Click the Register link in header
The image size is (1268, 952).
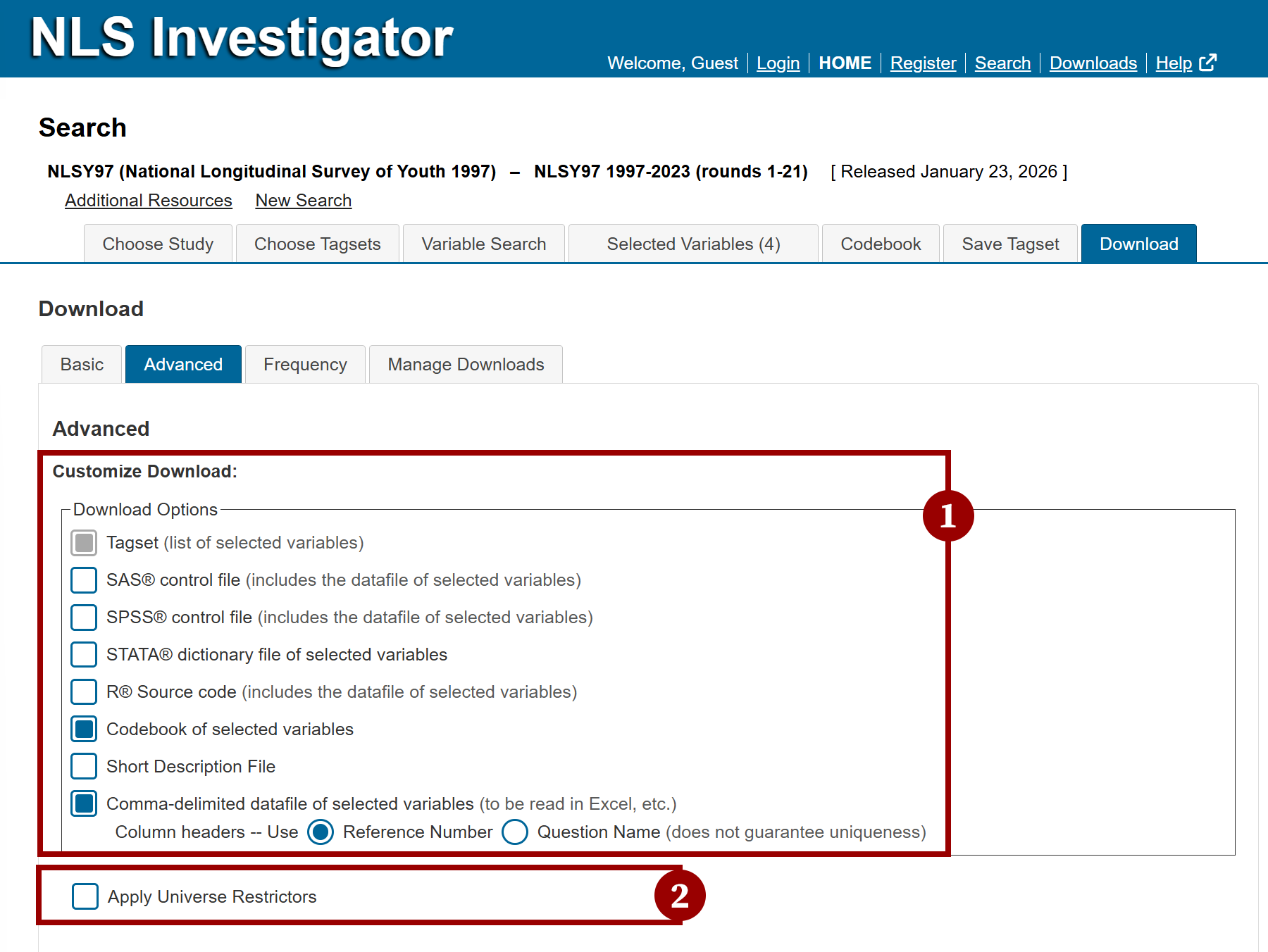click(923, 63)
